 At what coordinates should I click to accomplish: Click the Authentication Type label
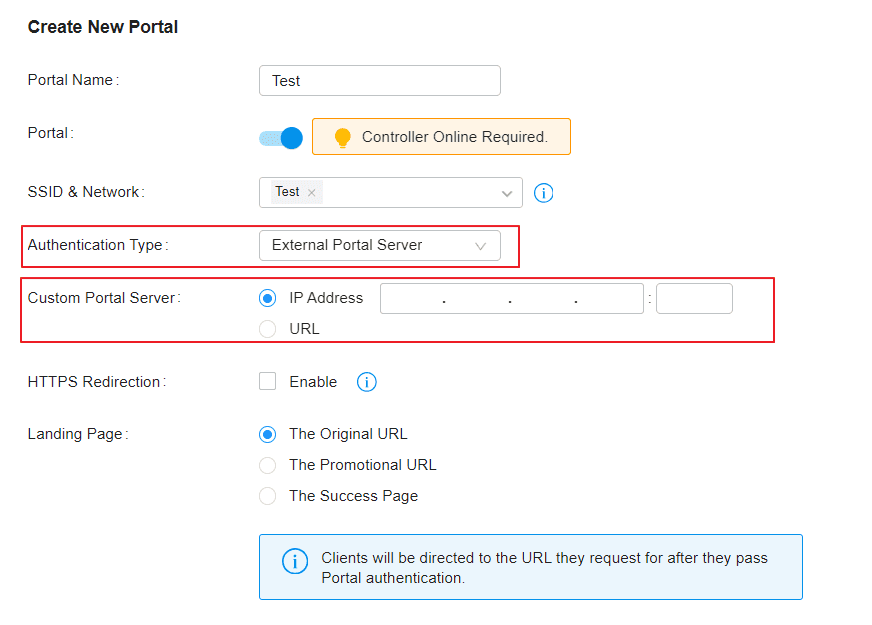coord(98,245)
